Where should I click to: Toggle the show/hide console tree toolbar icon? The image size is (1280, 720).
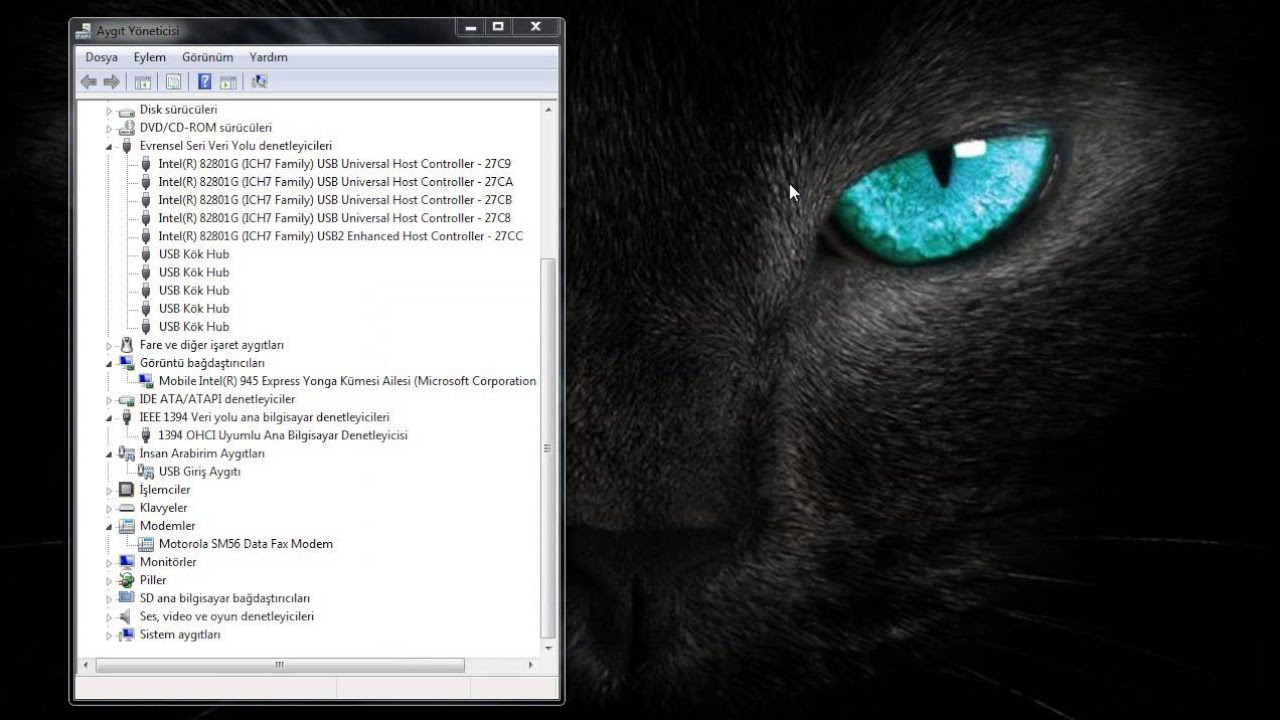tap(143, 82)
